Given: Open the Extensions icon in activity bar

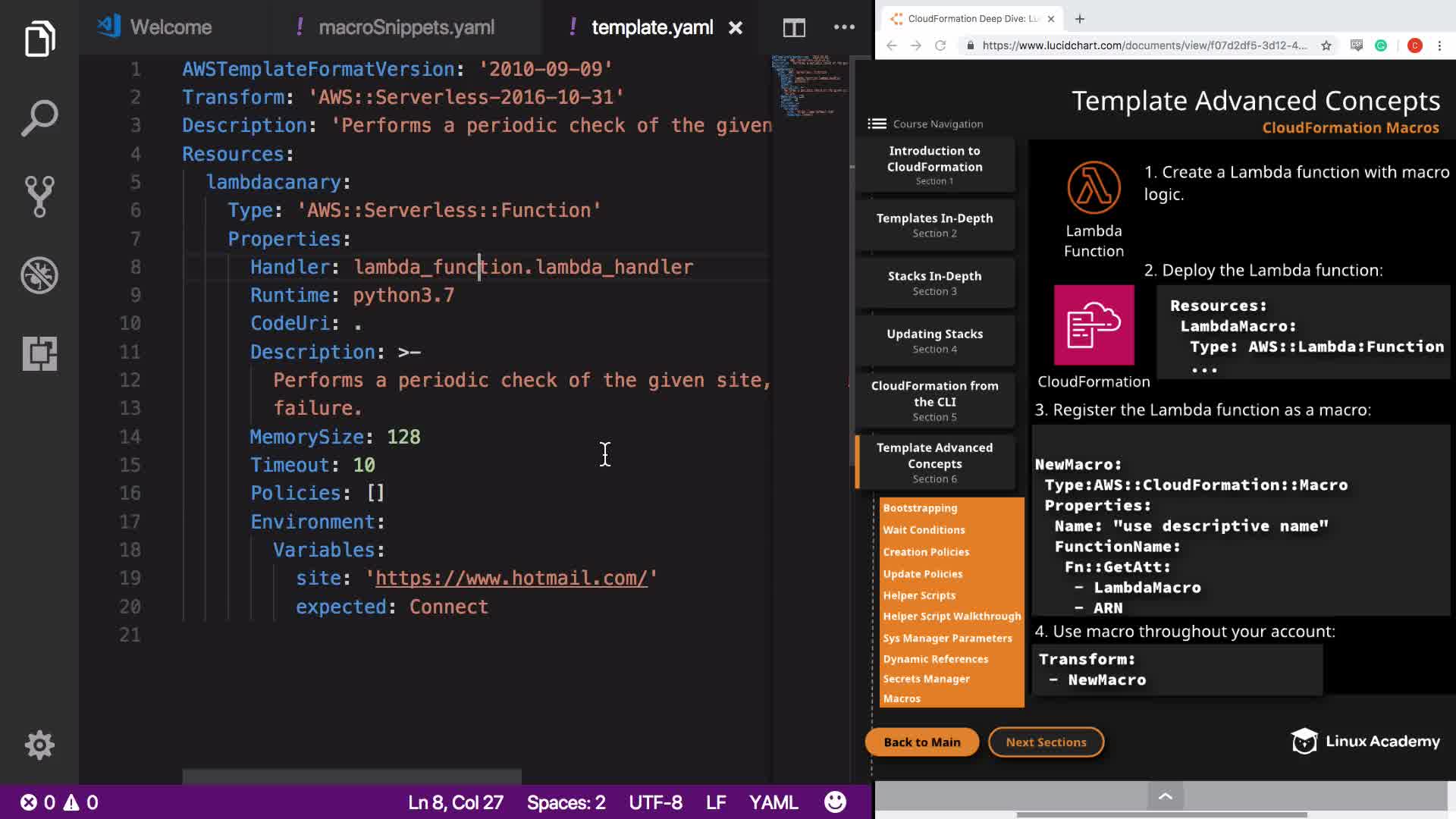Looking at the screenshot, I should [x=39, y=353].
